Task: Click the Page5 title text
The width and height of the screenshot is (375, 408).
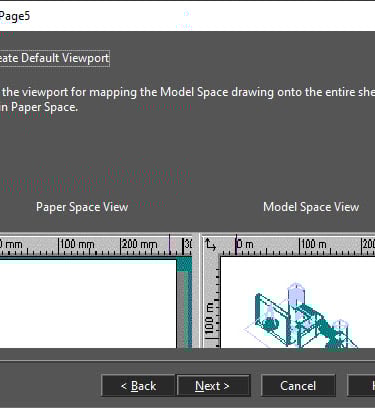Action: pos(15,16)
